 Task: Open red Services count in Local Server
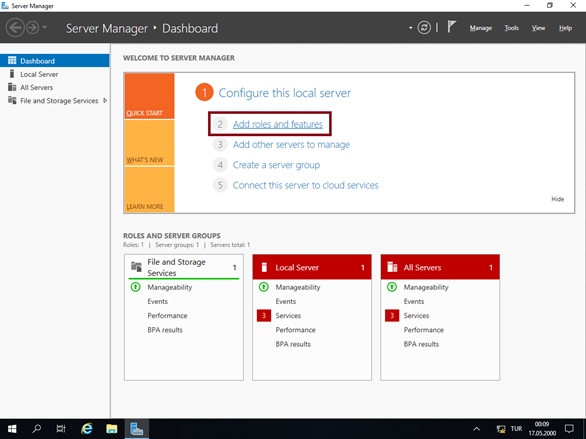(264, 316)
